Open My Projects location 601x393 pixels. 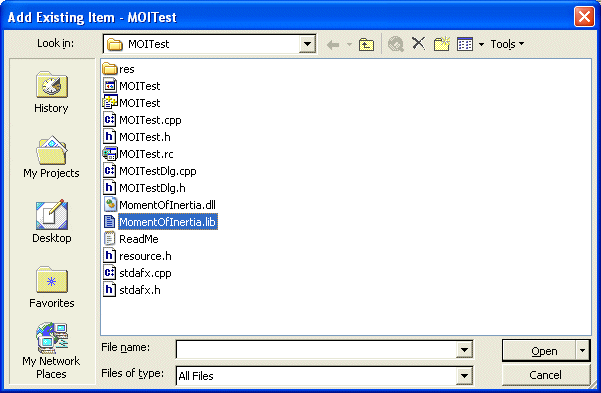[51, 157]
